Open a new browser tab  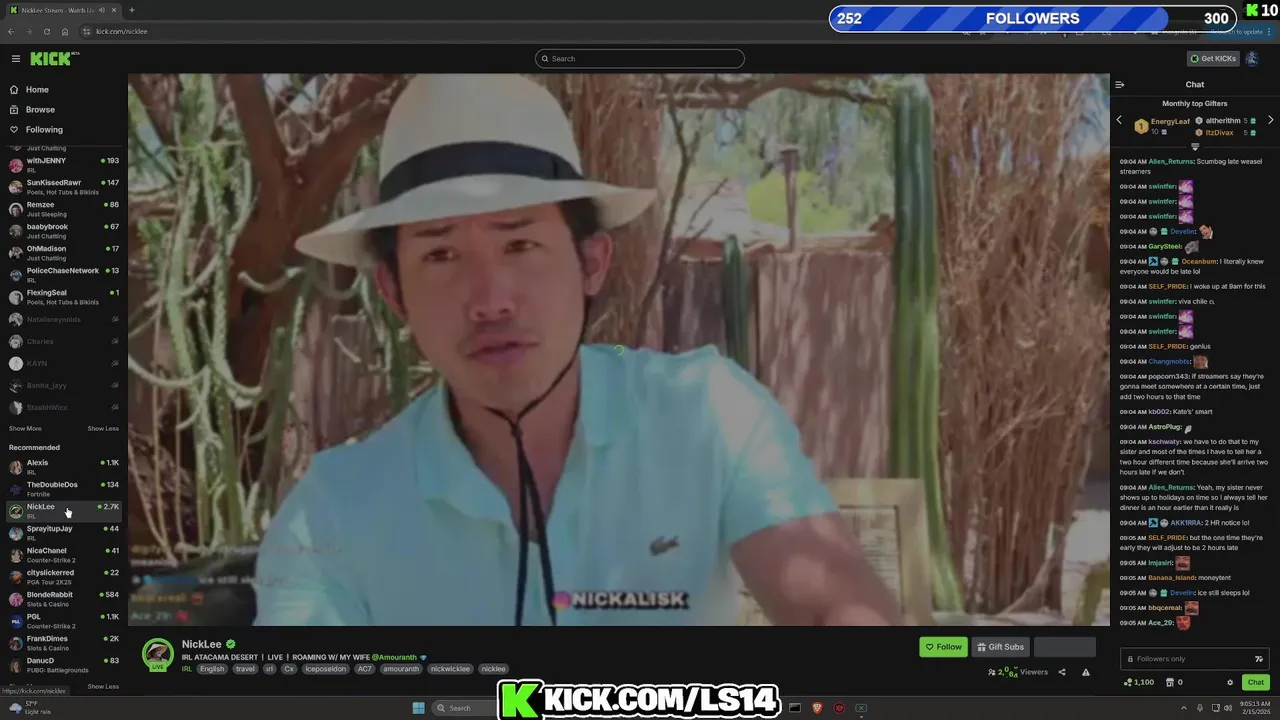point(131,10)
